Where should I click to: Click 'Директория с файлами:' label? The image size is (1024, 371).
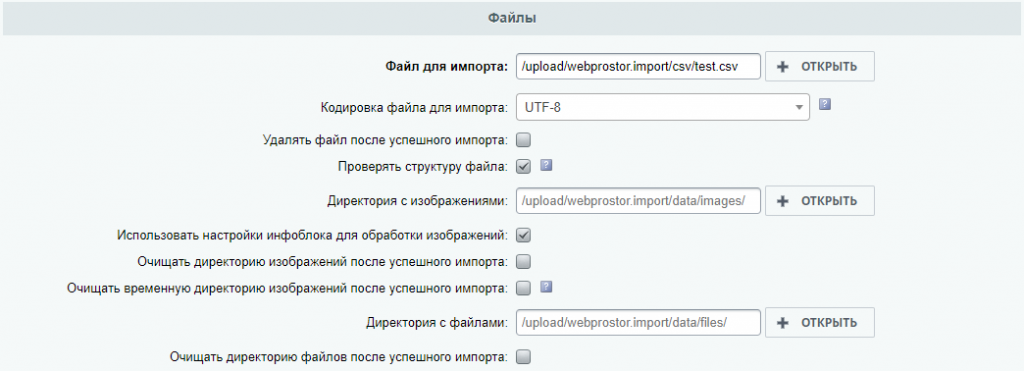tap(437, 322)
